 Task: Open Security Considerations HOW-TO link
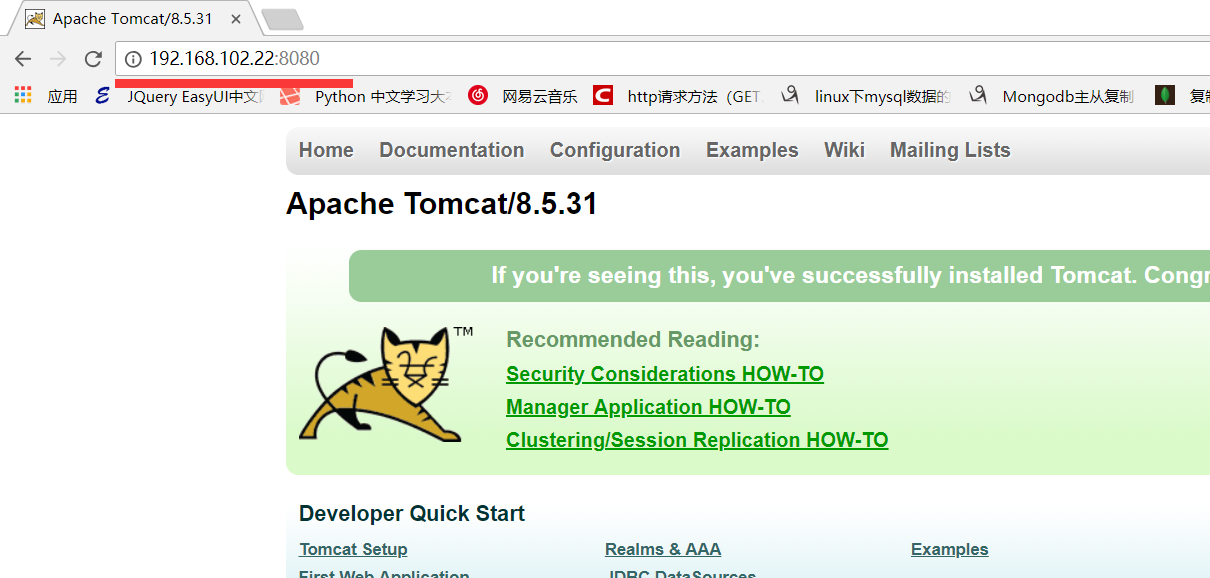pyautogui.click(x=665, y=374)
